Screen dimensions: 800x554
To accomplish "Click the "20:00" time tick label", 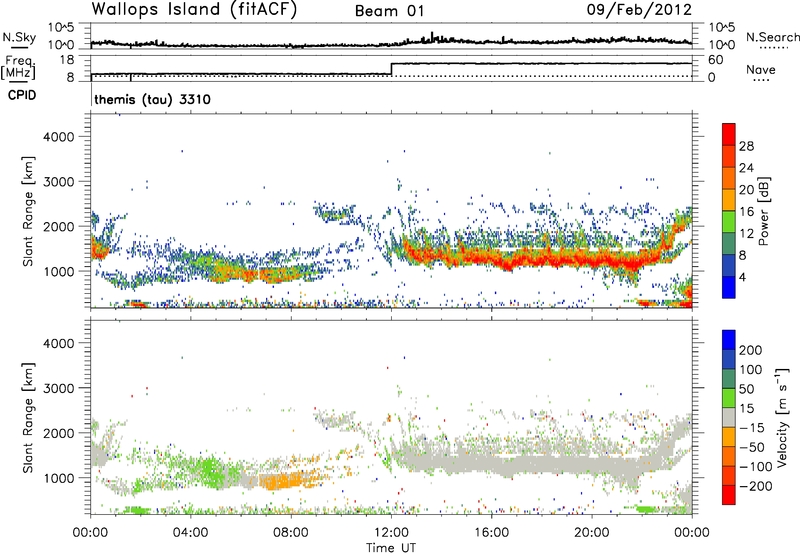I will [x=592, y=533].
